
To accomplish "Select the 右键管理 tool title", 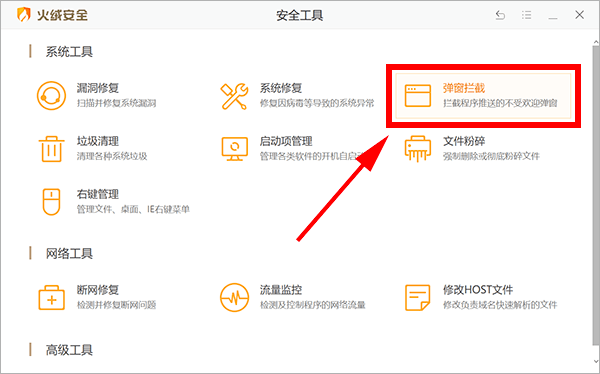I will click(98, 194).
